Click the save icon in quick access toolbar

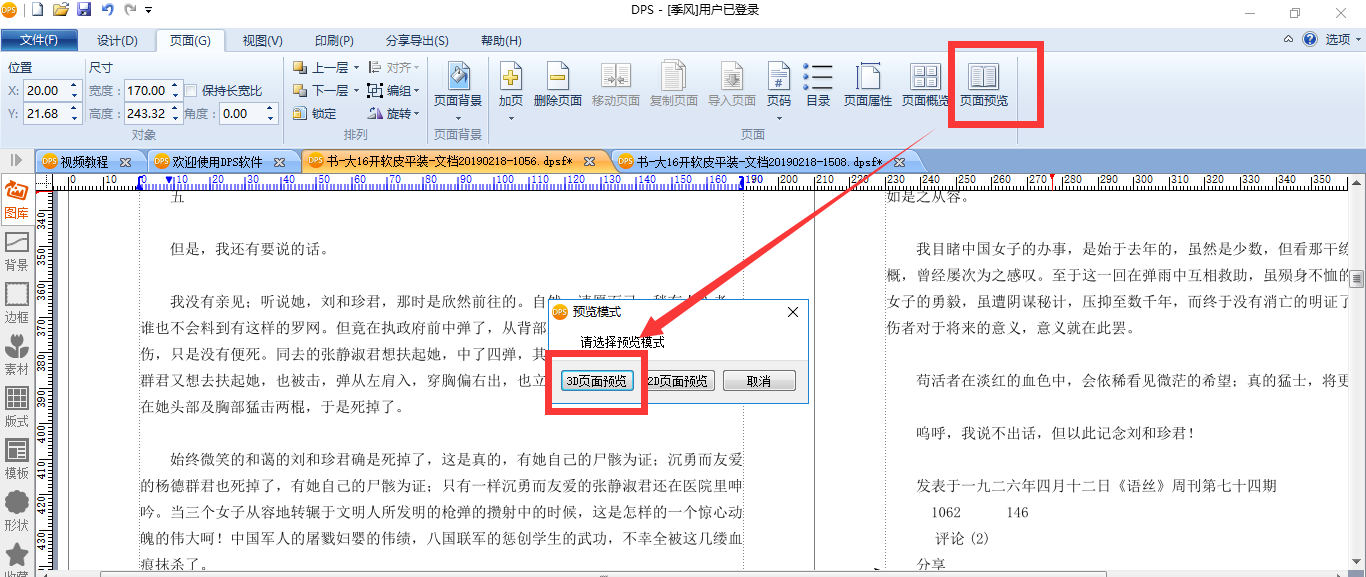pyautogui.click(x=84, y=10)
